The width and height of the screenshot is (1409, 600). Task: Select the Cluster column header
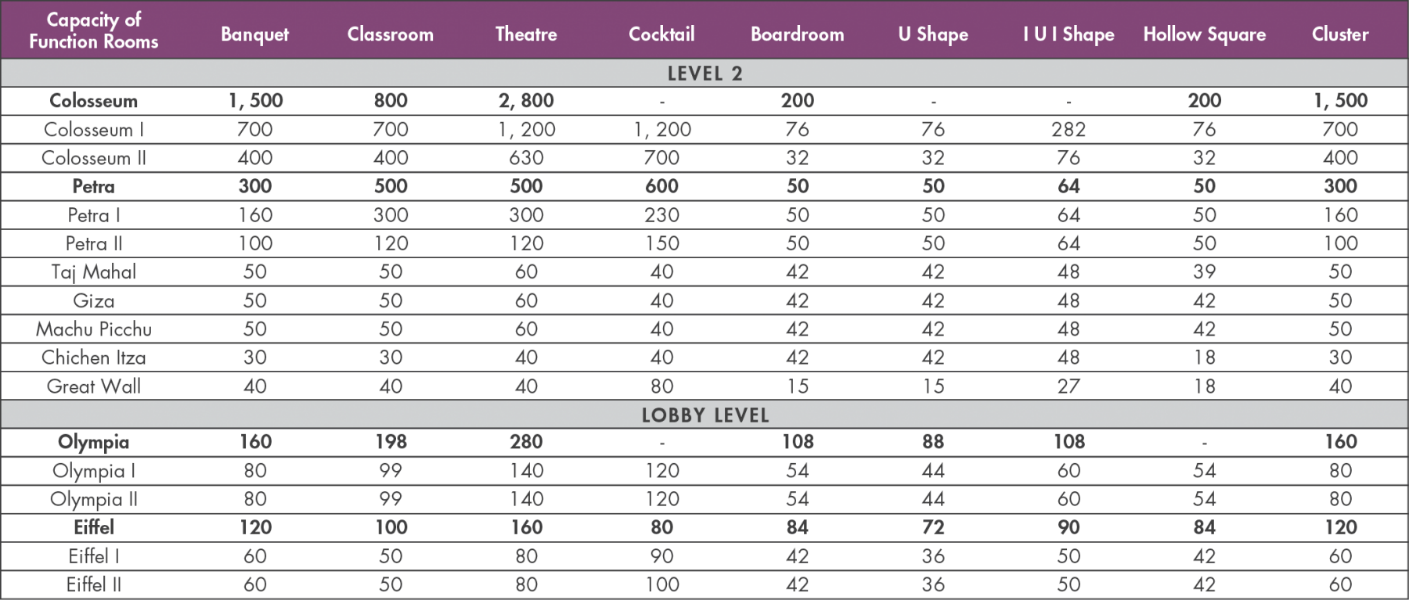point(1340,34)
